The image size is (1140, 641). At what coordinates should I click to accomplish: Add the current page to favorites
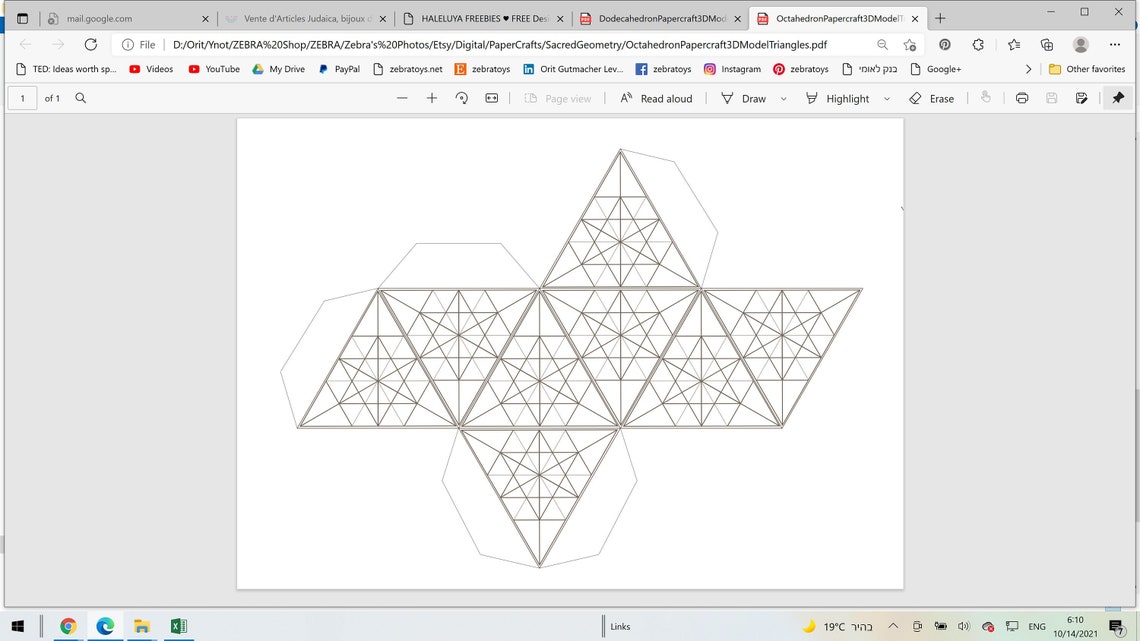[909, 44]
